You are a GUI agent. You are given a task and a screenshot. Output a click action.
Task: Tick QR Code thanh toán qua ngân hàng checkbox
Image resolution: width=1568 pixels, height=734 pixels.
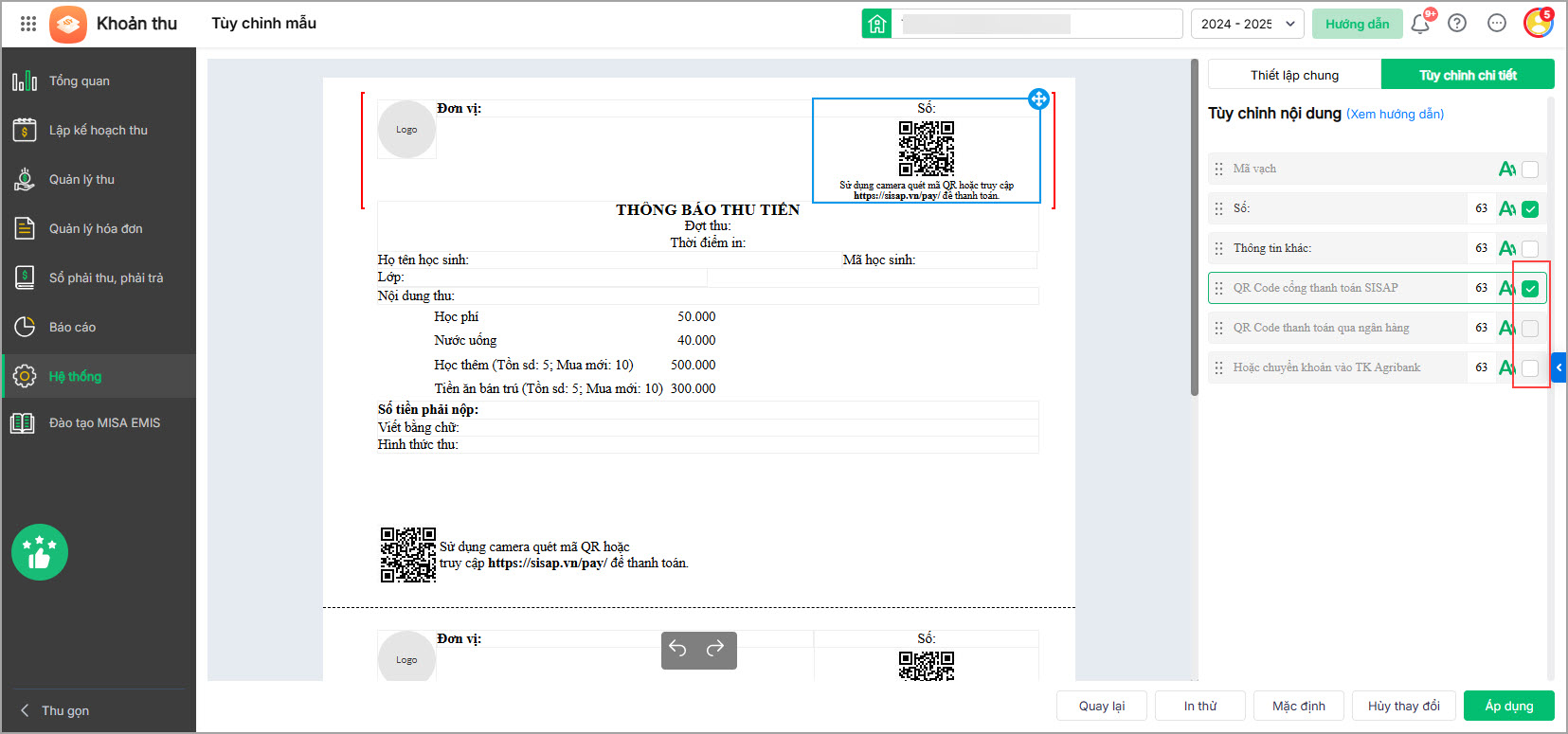pyautogui.click(x=1530, y=329)
